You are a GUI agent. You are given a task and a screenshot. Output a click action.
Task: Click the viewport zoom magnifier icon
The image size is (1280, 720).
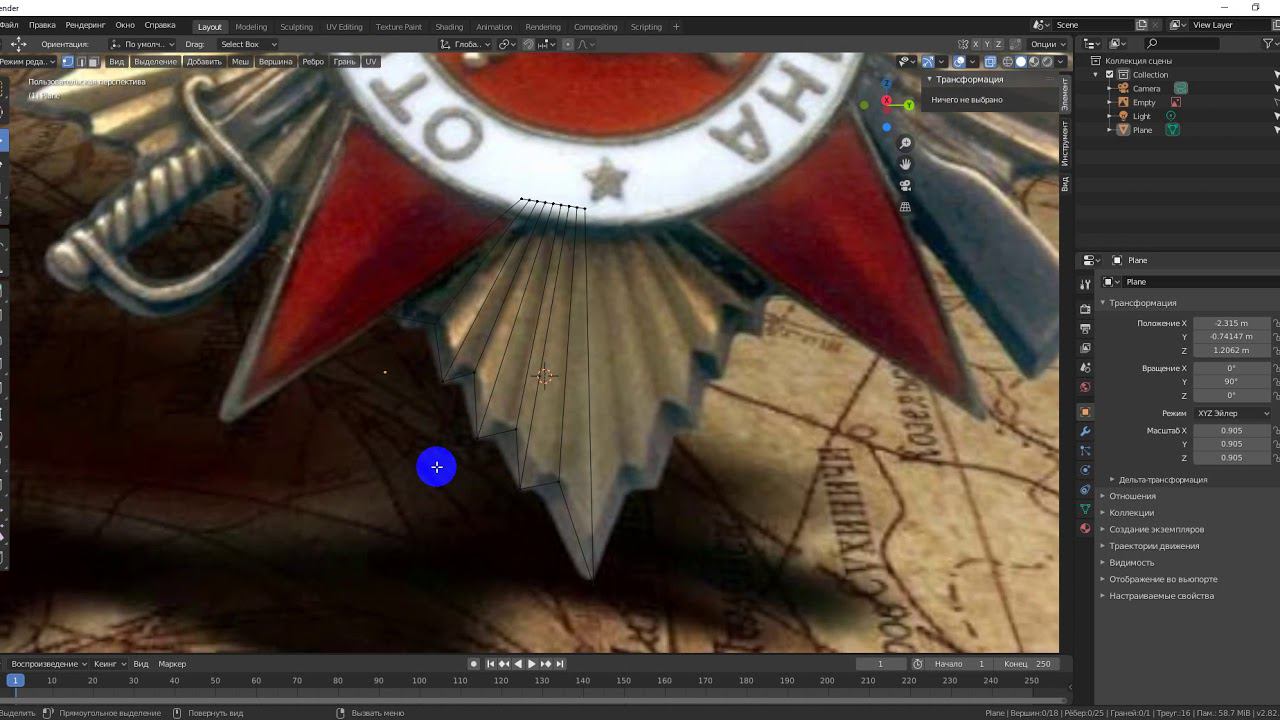[905, 144]
